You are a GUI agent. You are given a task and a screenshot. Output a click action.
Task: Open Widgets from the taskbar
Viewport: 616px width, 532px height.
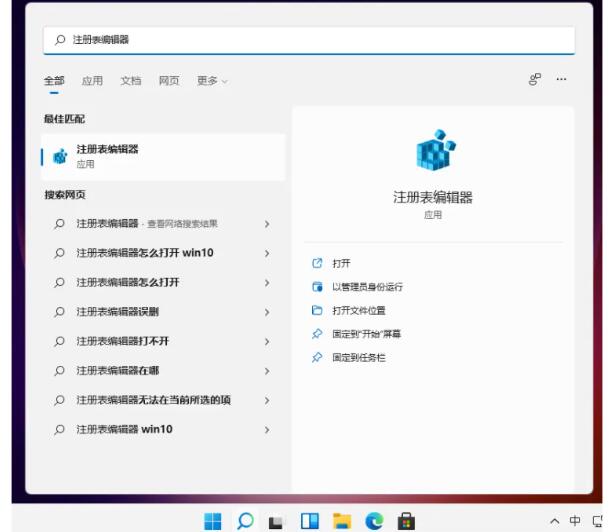[310, 521]
